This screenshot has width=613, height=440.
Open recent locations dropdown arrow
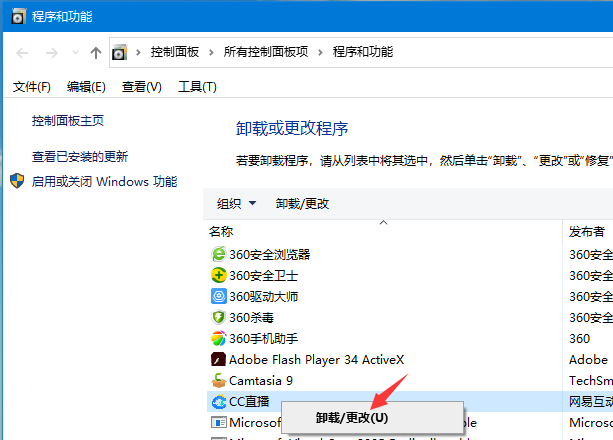(x=75, y=52)
